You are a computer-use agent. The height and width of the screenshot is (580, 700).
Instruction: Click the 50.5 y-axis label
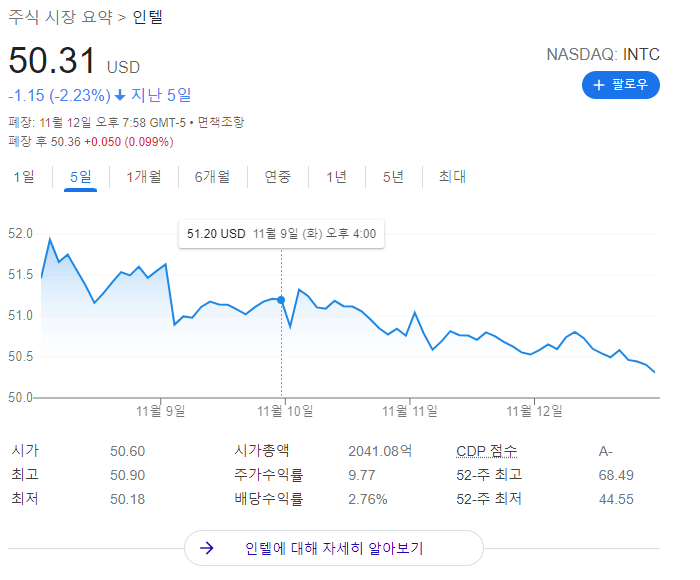(x=21, y=356)
